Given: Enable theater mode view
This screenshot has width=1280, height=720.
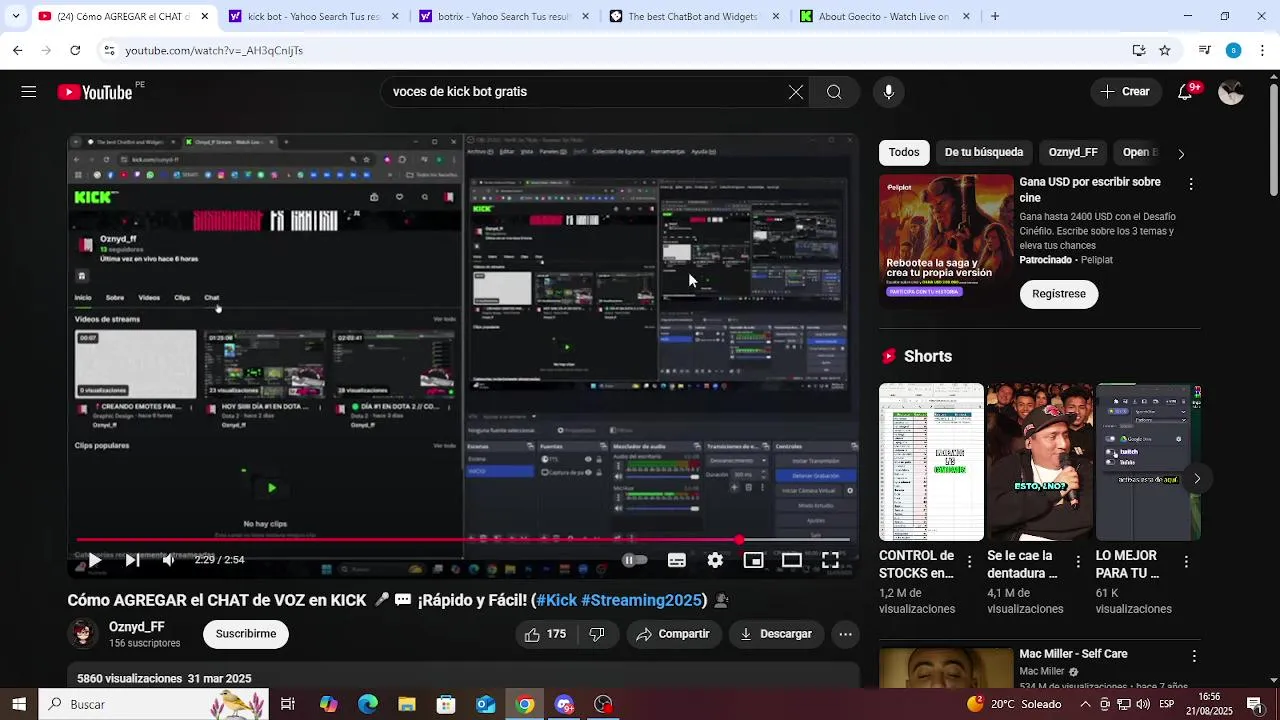Looking at the screenshot, I should click(x=791, y=560).
